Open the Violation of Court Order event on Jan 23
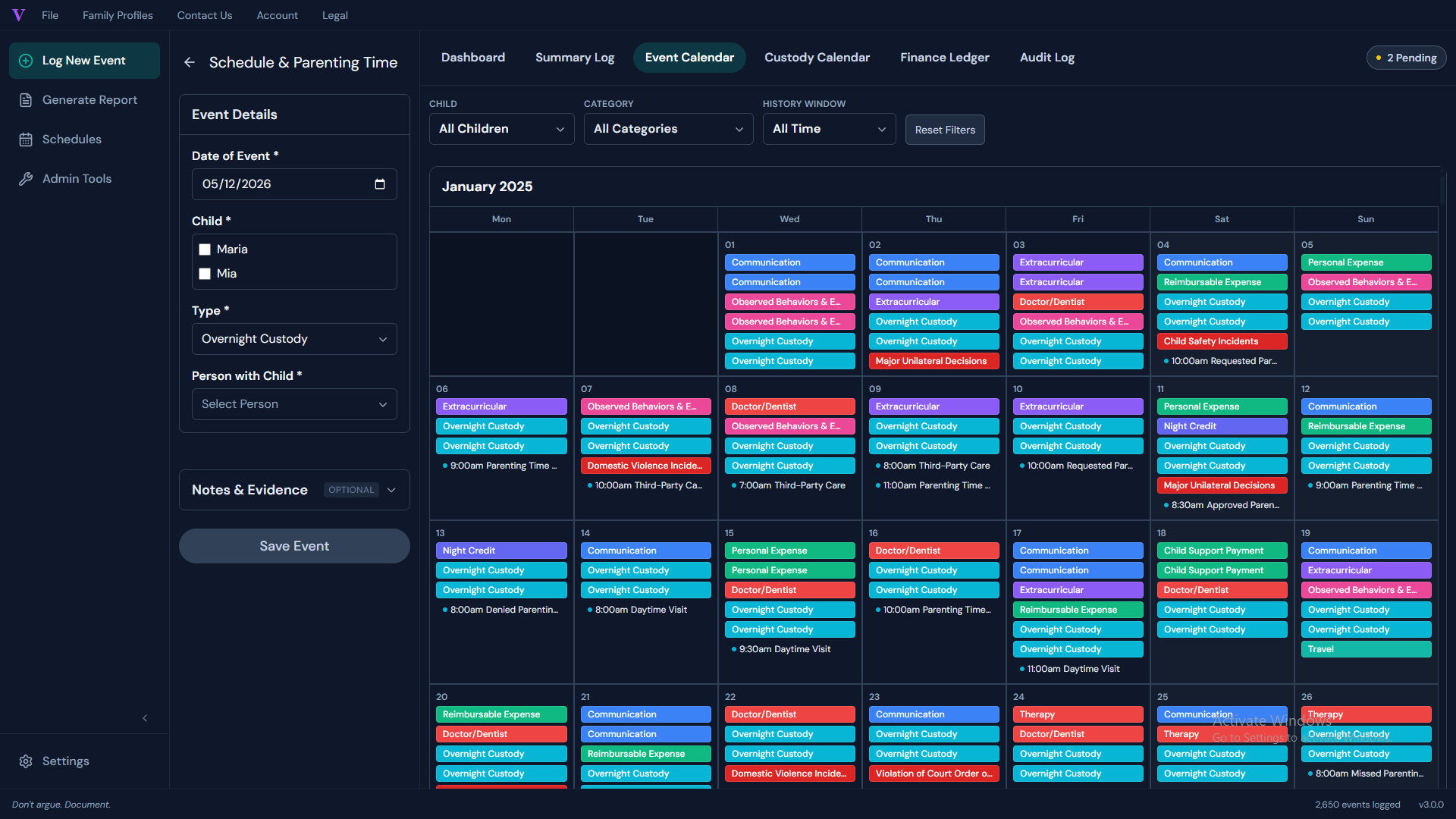 click(934, 773)
